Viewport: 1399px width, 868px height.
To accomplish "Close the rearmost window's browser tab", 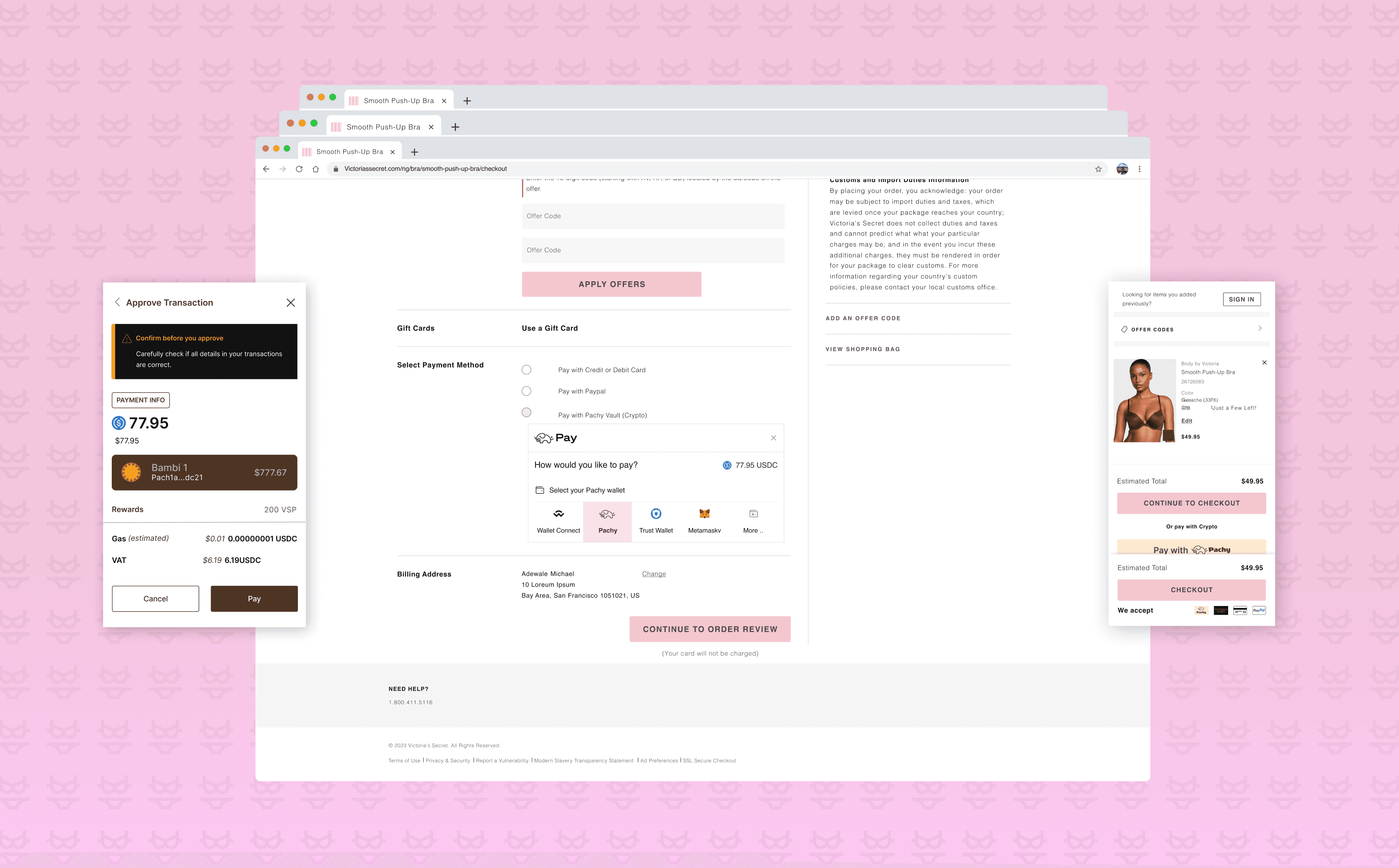I will pyautogui.click(x=444, y=101).
